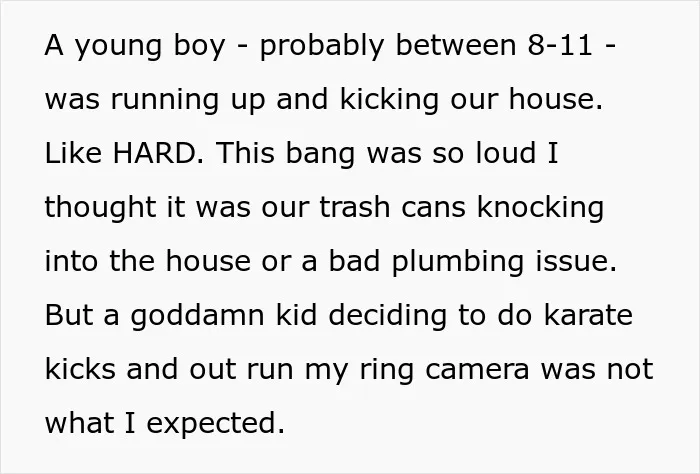Viewport: 700px width, 474px height.
Task: Click the word "camera"
Action: [x=477, y=370]
